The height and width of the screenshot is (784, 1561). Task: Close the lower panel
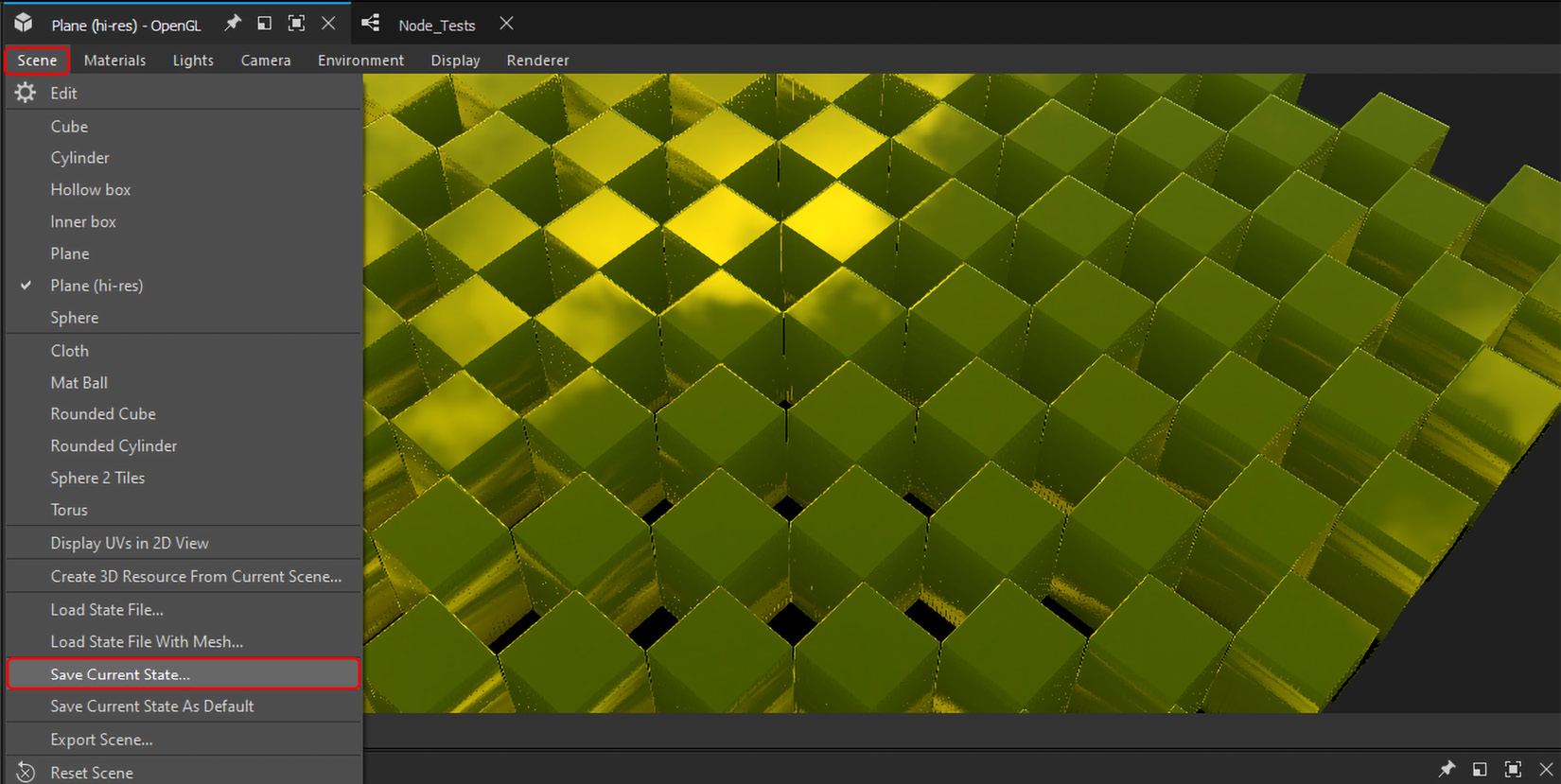click(x=1547, y=769)
